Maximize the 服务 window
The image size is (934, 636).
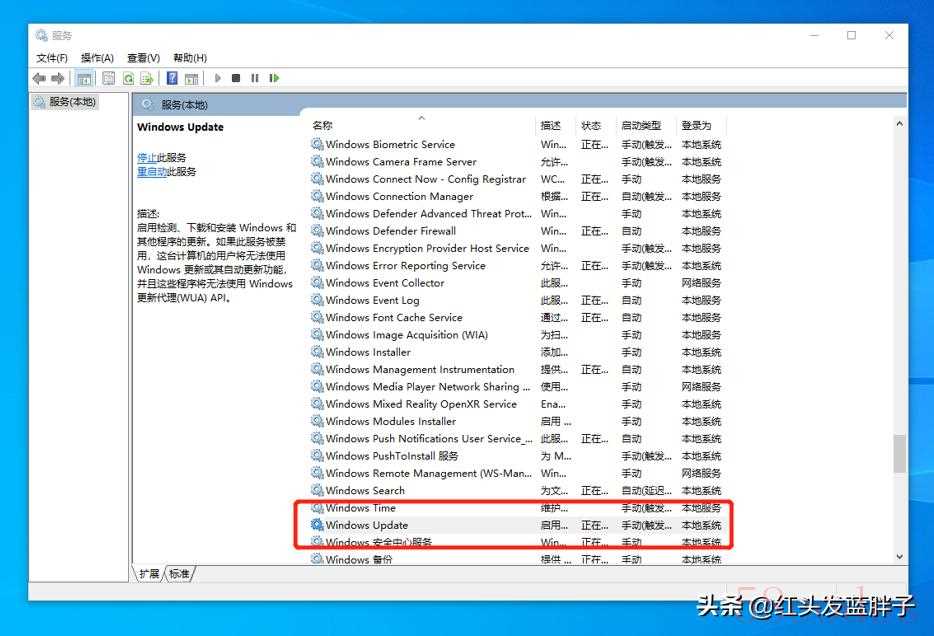[x=851, y=35]
